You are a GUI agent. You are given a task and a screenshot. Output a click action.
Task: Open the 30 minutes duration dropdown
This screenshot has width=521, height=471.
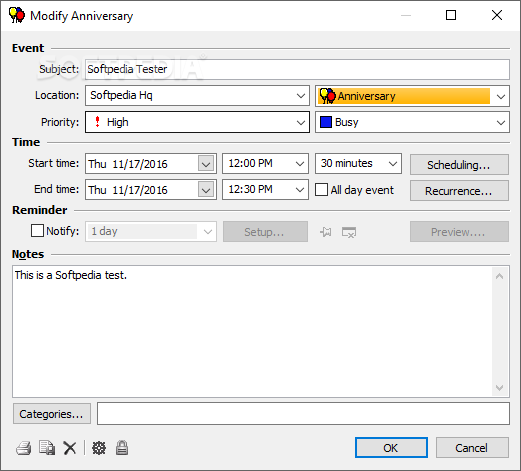[x=393, y=164]
